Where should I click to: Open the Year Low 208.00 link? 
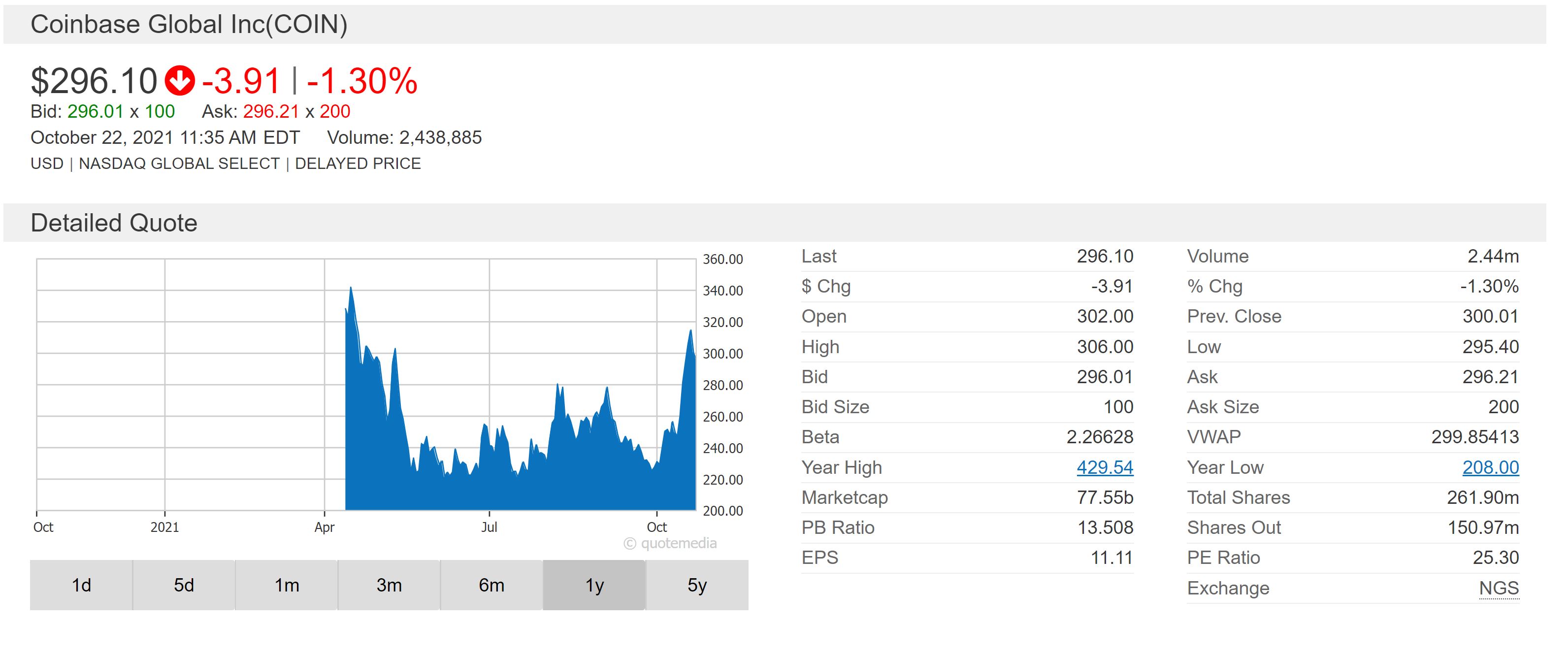coord(1490,468)
